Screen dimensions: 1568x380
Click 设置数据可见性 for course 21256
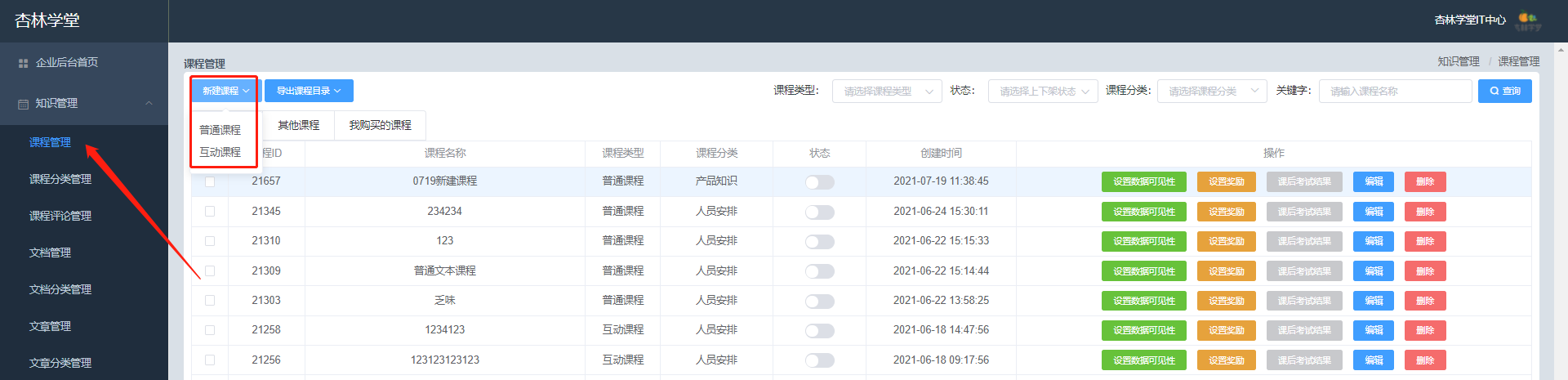(1143, 360)
